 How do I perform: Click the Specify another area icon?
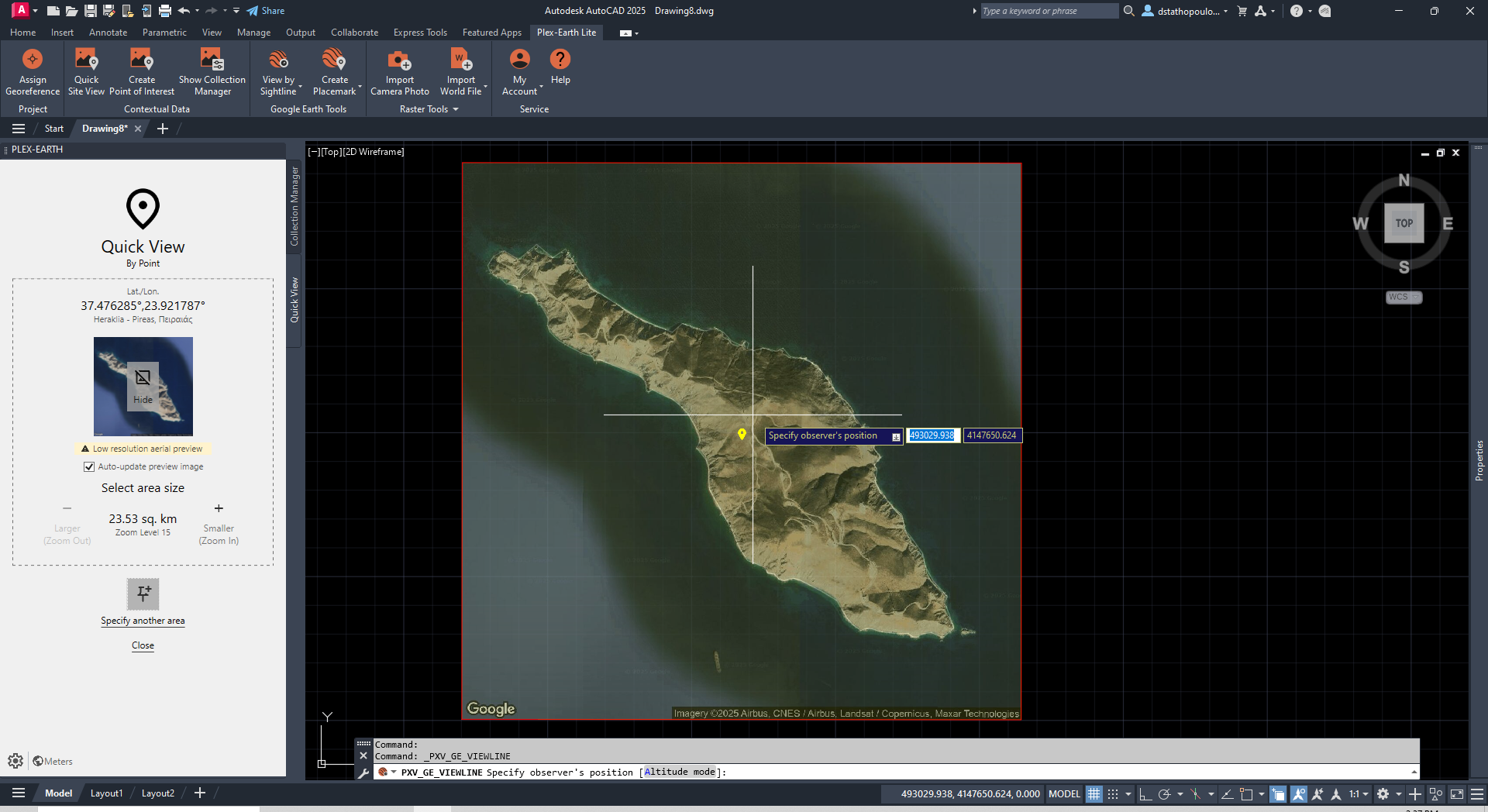(x=143, y=594)
